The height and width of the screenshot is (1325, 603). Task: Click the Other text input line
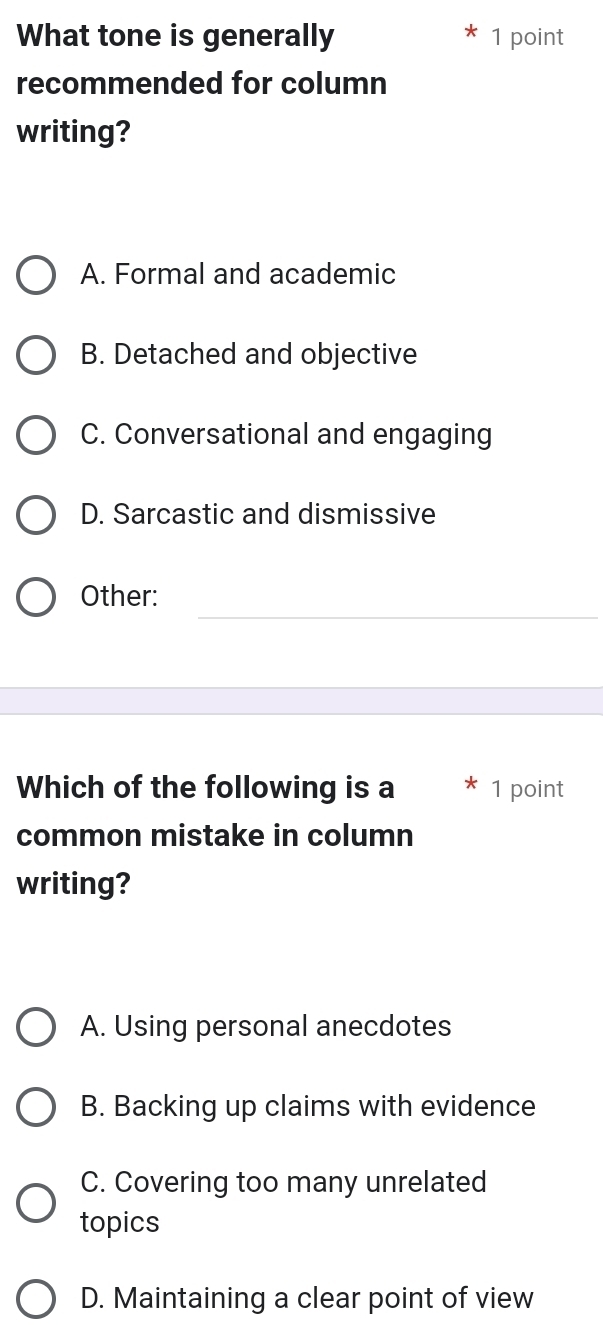398,610
